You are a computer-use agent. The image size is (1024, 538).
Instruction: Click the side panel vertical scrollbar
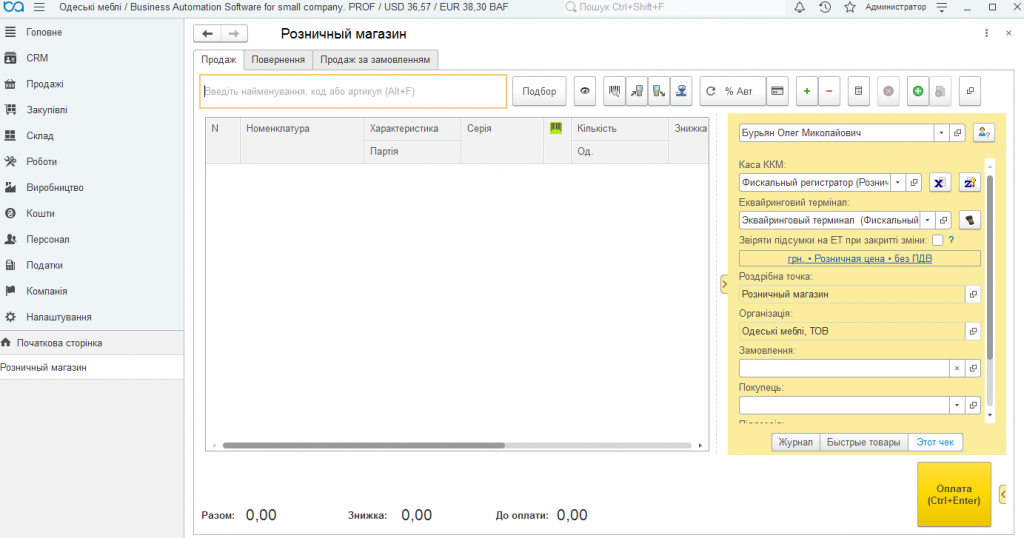(990, 268)
